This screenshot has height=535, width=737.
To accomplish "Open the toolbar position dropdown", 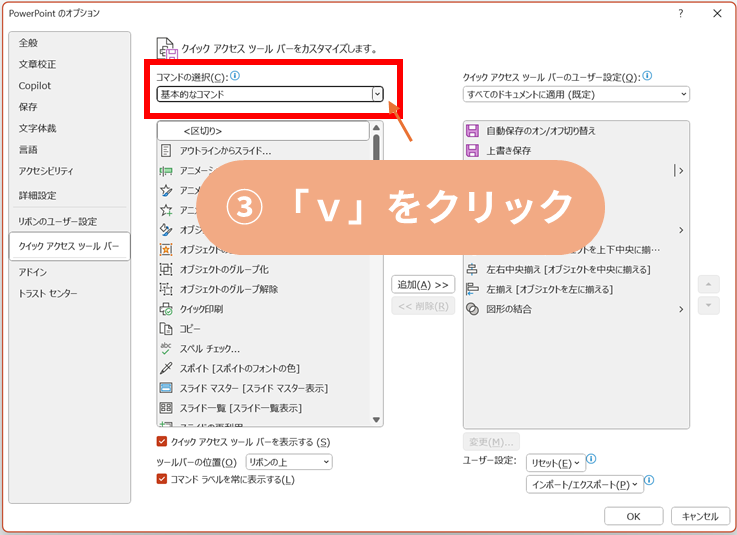I will [x=324, y=462].
